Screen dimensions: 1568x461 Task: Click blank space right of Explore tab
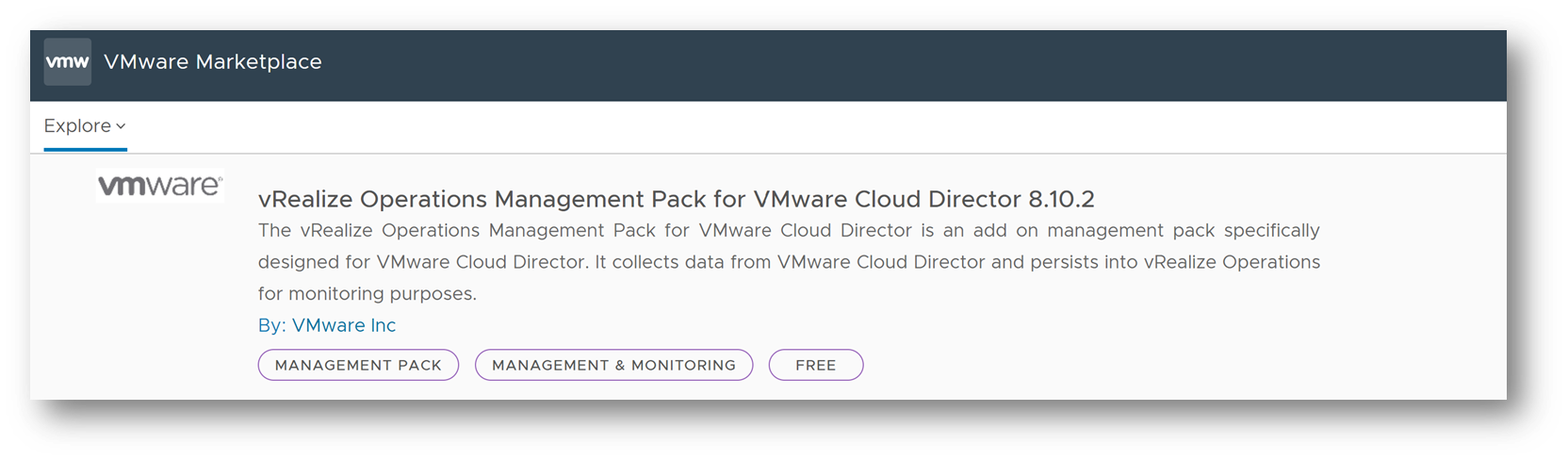pyautogui.click(x=754, y=126)
